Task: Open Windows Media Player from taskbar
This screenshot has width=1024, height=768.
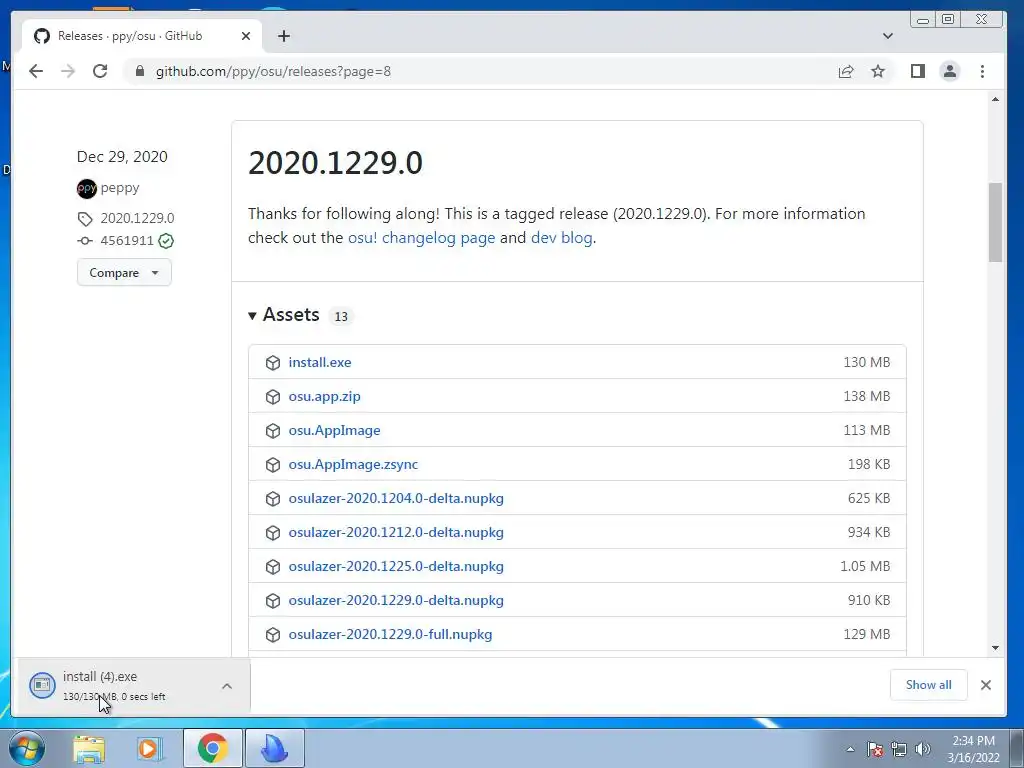Action: click(150, 748)
